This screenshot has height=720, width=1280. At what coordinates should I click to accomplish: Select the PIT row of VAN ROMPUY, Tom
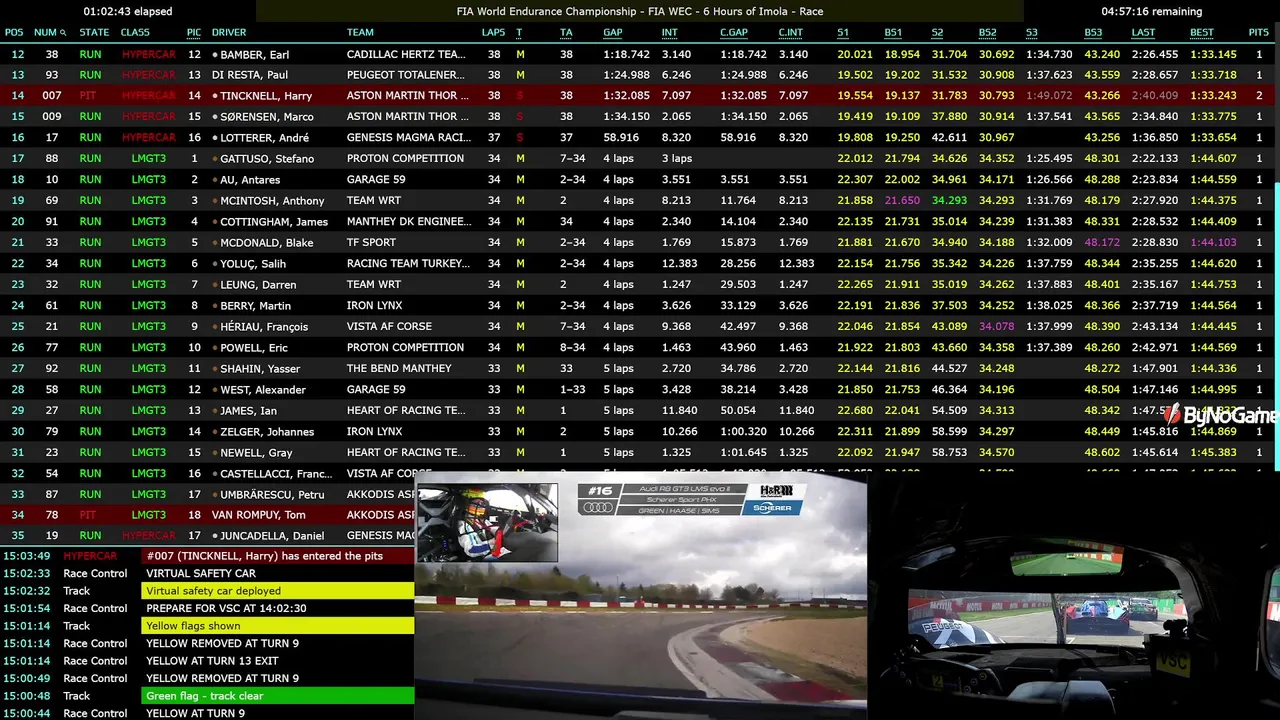pyautogui.click(x=207, y=516)
